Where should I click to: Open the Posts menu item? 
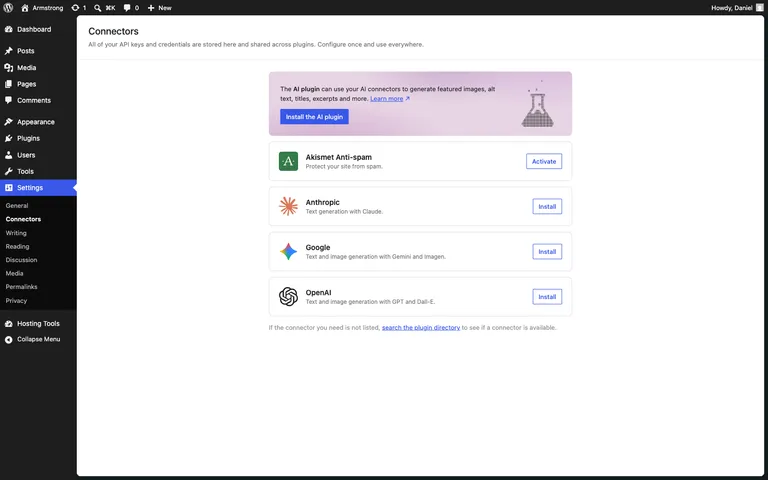tap(38, 51)
